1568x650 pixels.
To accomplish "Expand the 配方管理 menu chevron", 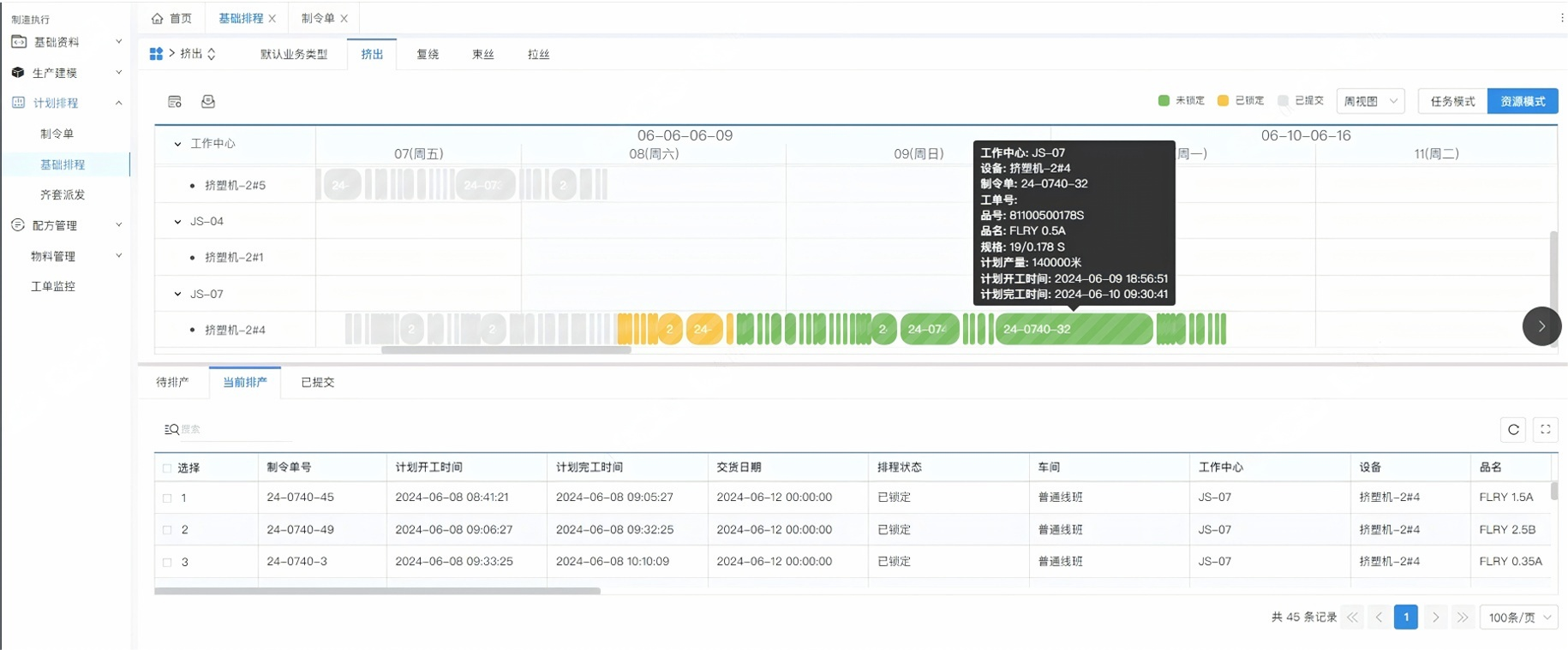I will (x=119, y=224).
